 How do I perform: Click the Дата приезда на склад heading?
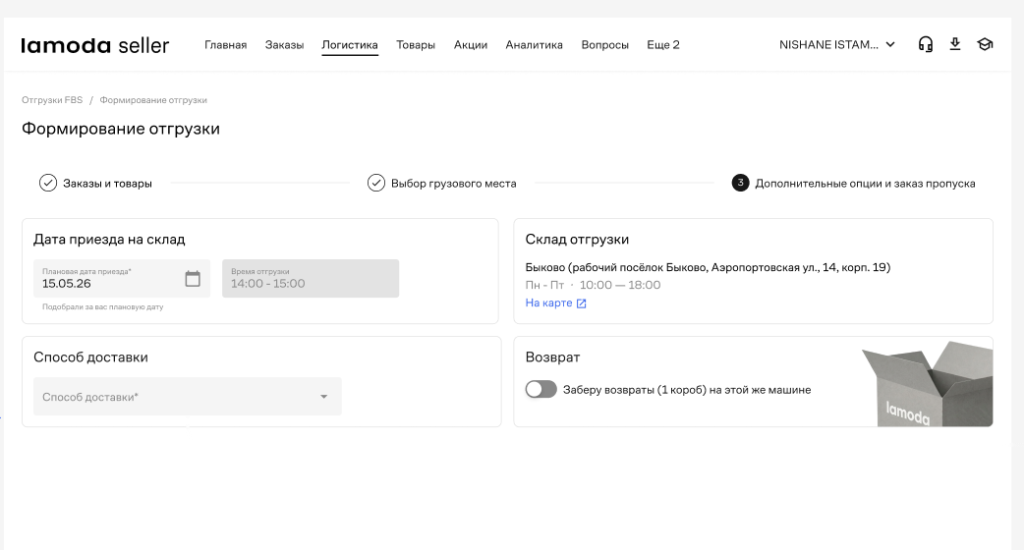(109, 240)
